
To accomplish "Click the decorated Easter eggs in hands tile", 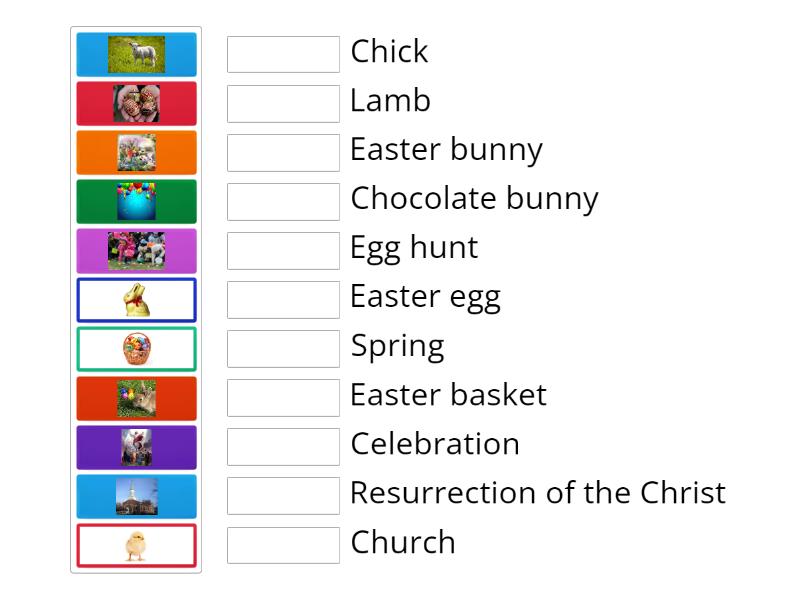I will [x=137, y=103].
